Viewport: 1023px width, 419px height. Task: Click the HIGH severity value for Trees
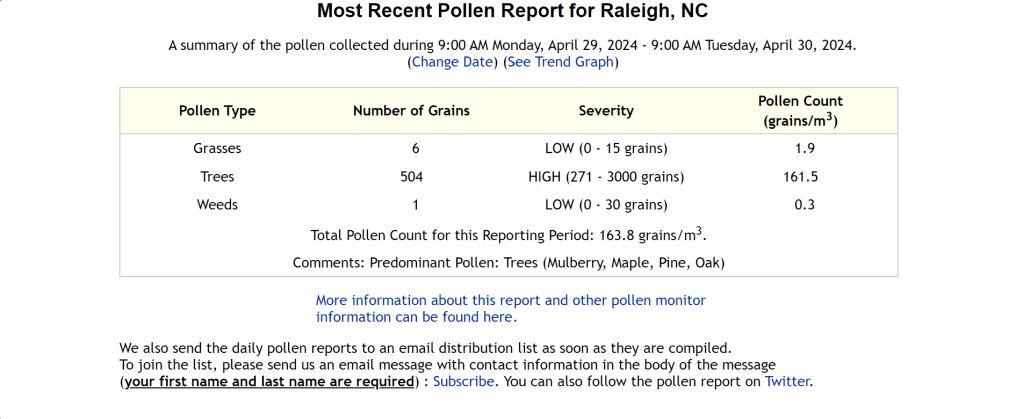tap(606, 177)
